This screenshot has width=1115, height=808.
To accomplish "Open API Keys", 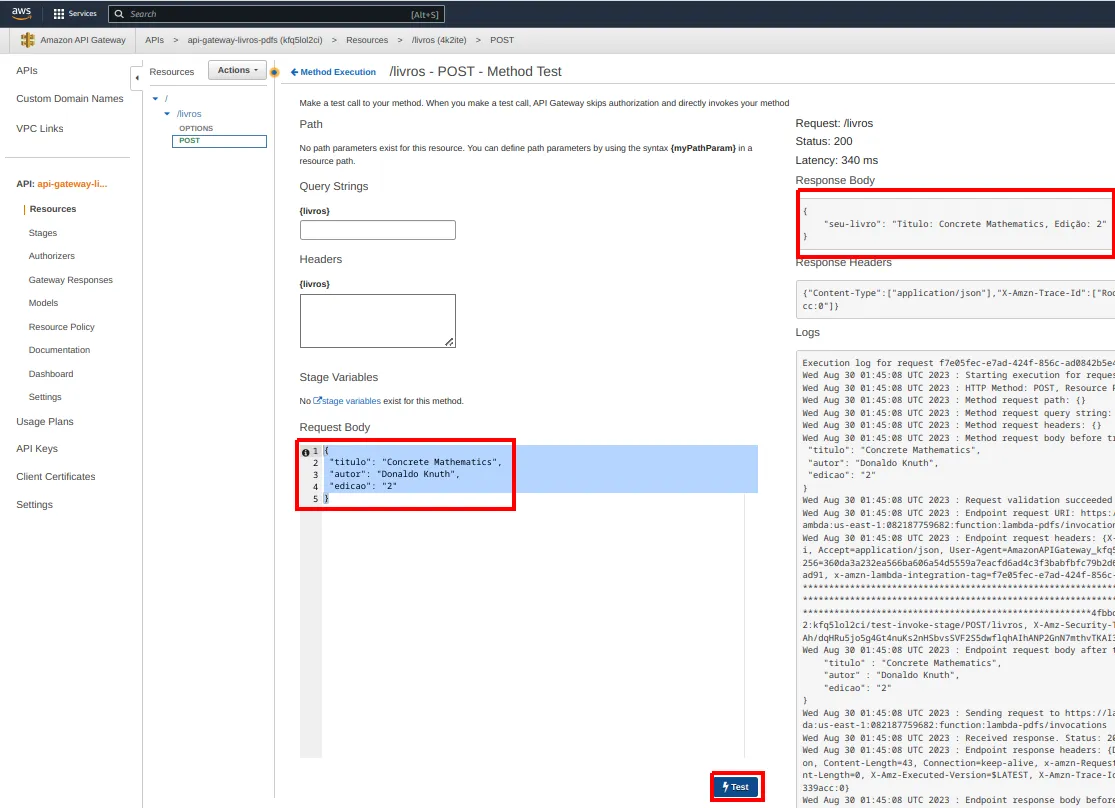I will point(37,449).
